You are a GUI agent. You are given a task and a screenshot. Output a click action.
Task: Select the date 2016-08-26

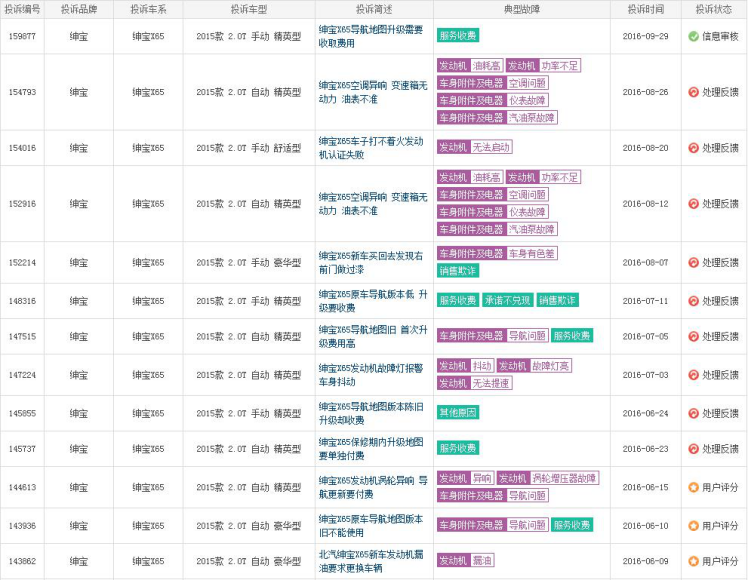click(645, 92)
